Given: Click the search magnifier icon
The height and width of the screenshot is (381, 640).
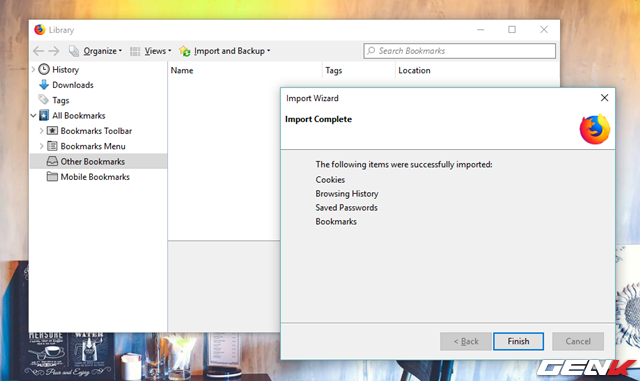Looking at the screenshot, I should click(371, 51).
